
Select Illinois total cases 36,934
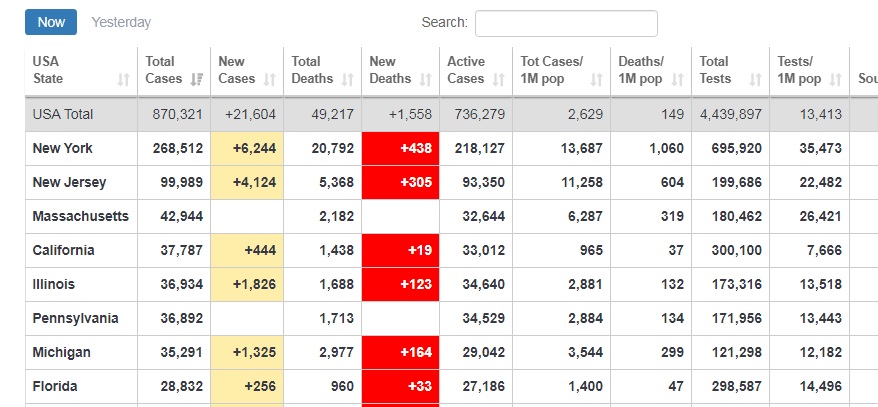click(x=181, y=284)
